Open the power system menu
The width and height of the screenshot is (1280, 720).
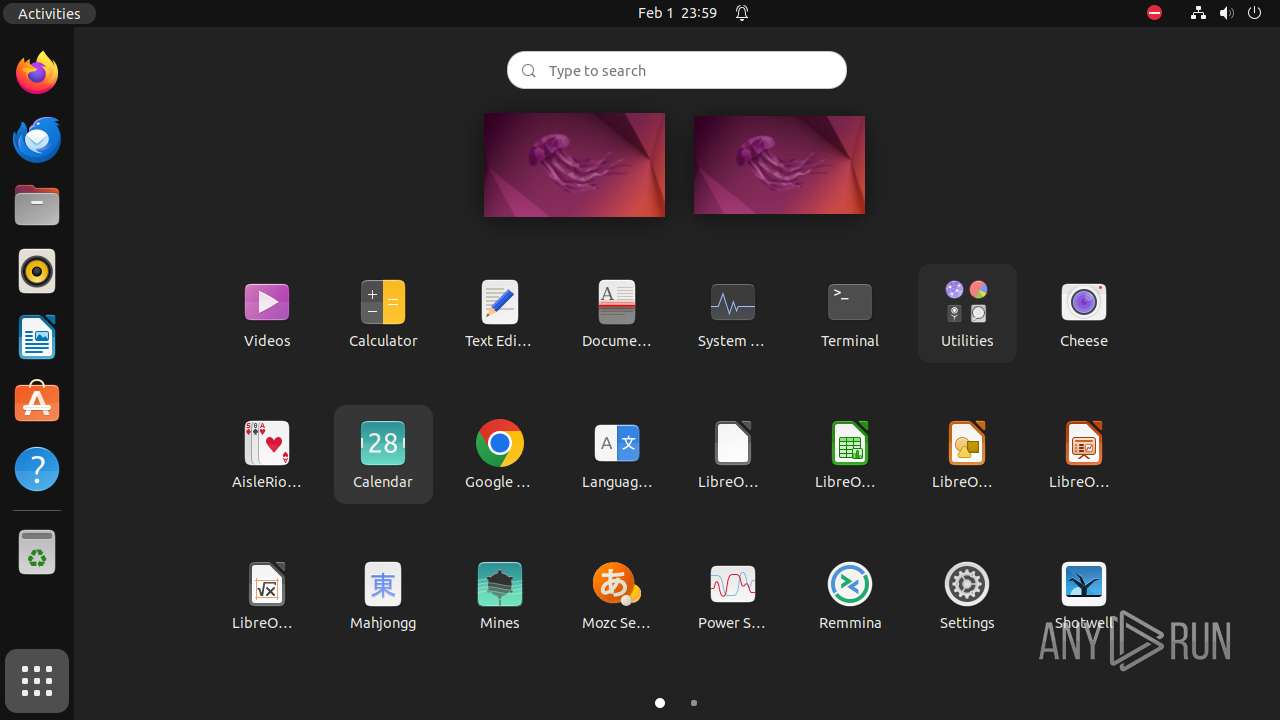(x=1255, y=13)
